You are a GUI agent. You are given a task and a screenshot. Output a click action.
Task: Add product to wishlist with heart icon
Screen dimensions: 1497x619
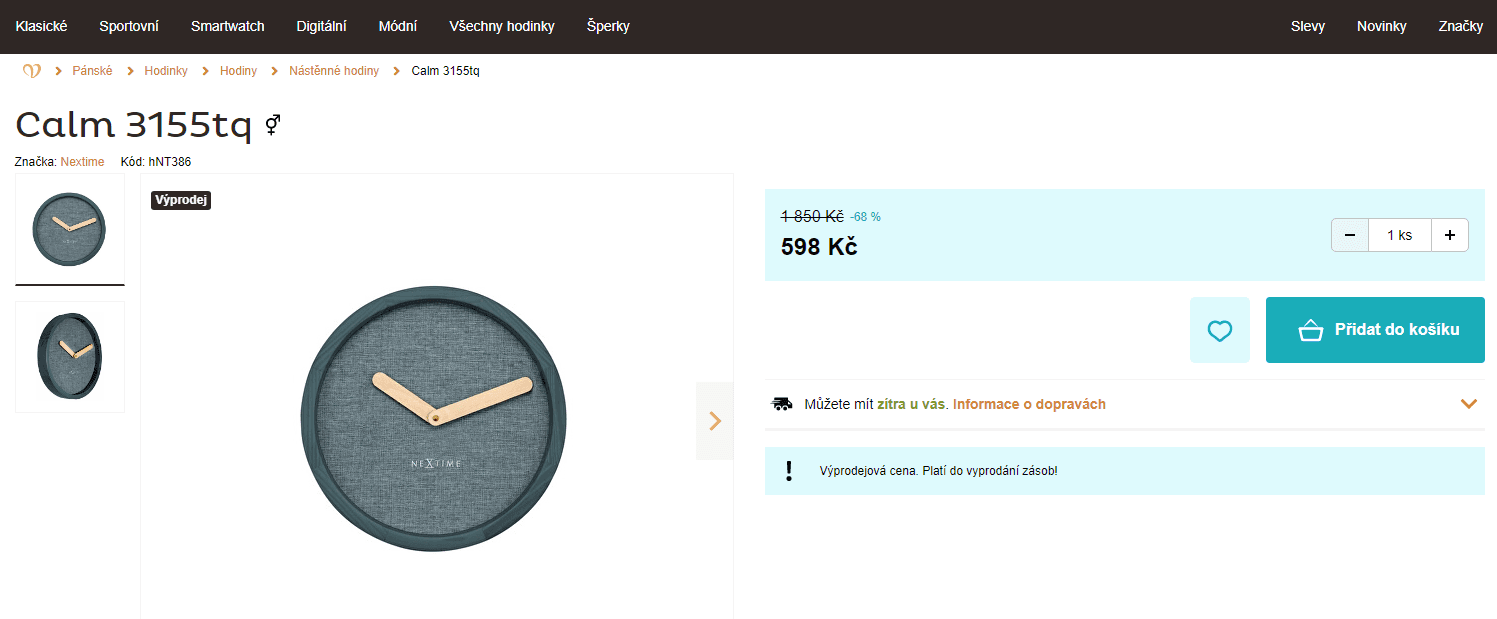[1220, 330]
